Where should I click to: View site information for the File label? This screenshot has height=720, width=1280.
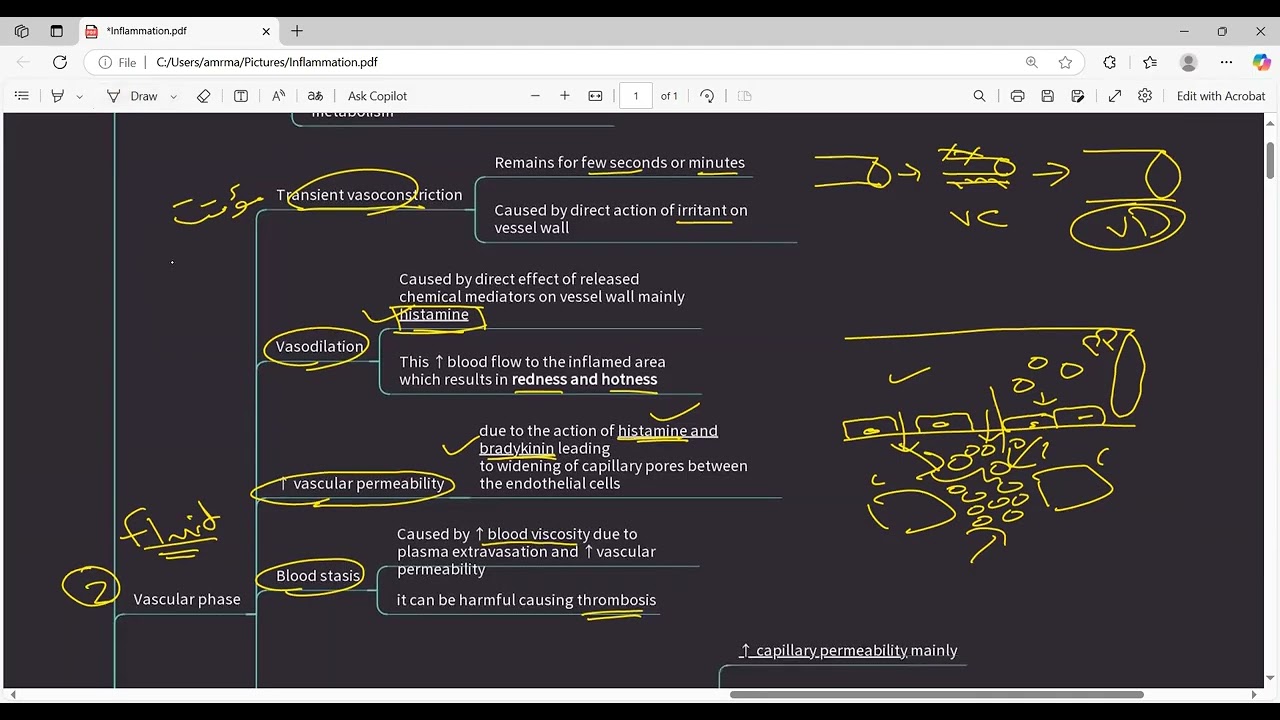(118, 62)
